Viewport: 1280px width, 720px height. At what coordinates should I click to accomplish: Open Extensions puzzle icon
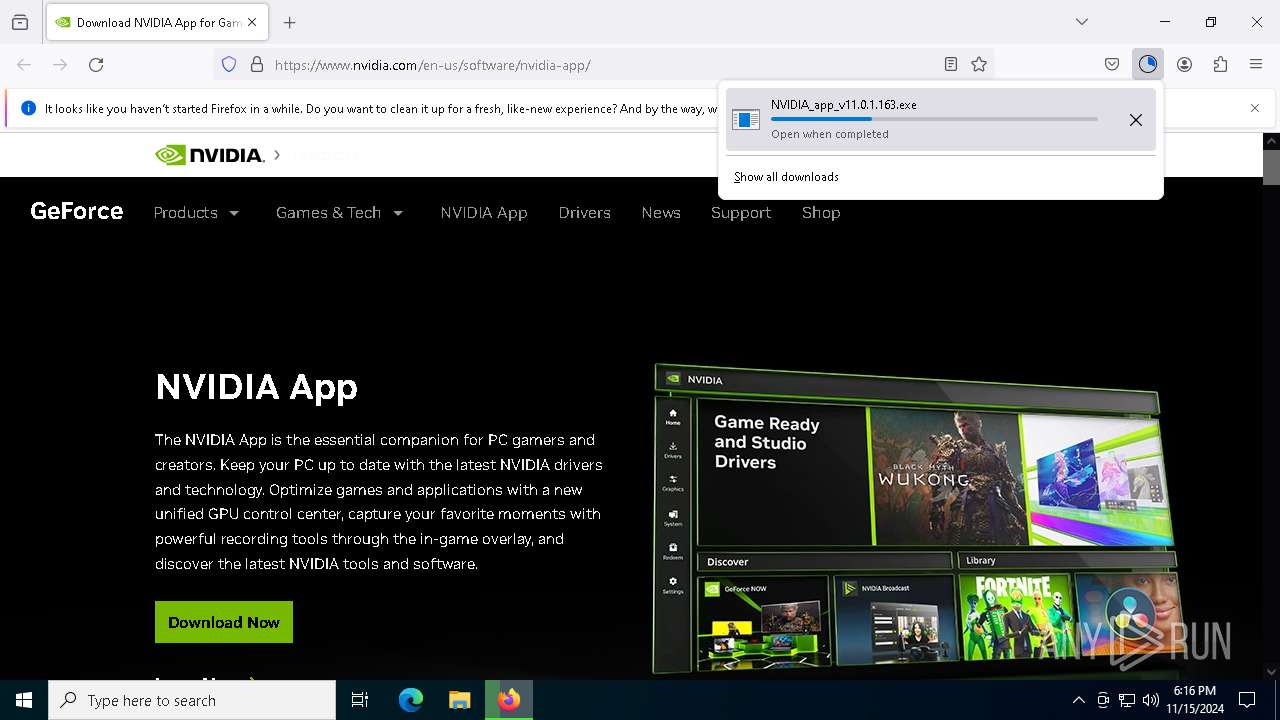pyautogui.click(x=1220, y=65)
